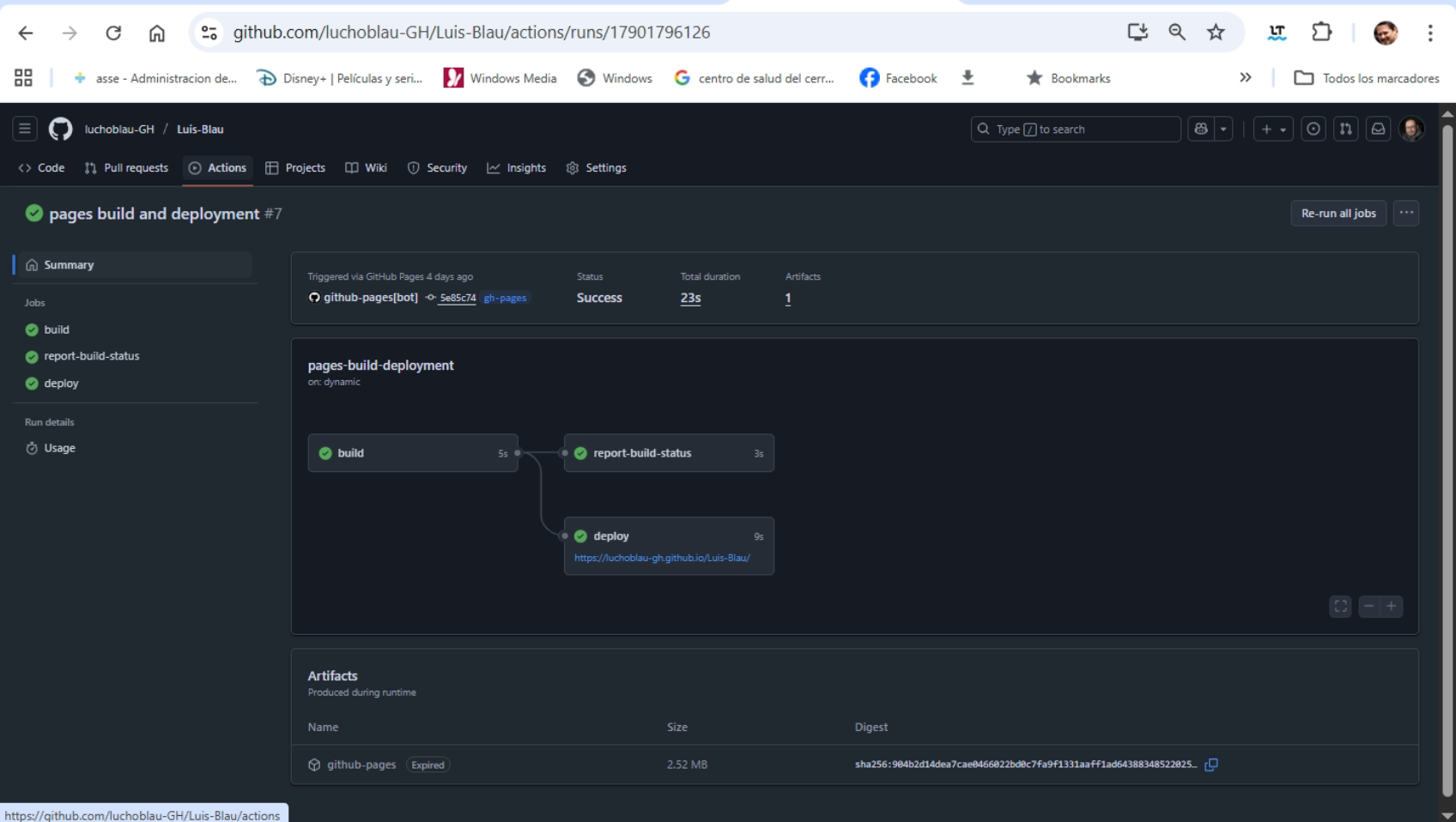Open the pull requests header icon
1456x822 pixels.
1345,129
